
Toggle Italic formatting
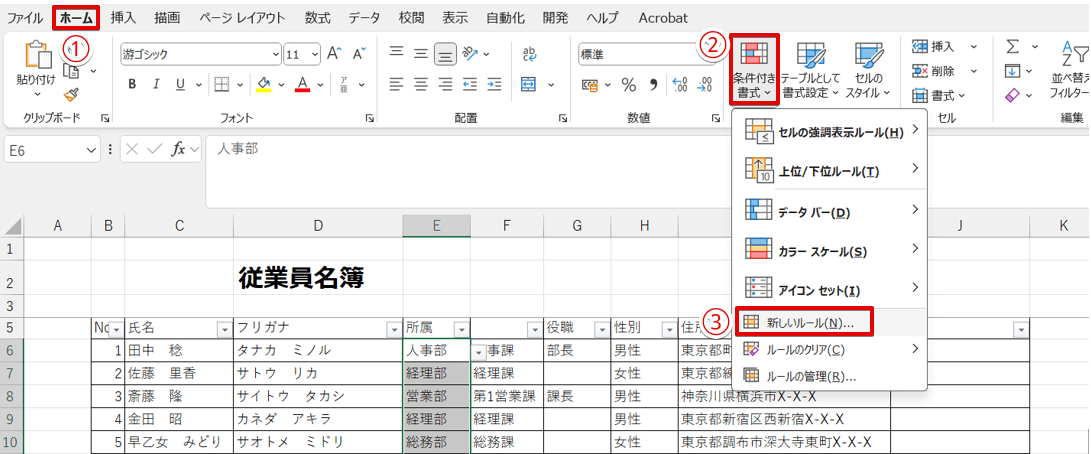point(156,85)
